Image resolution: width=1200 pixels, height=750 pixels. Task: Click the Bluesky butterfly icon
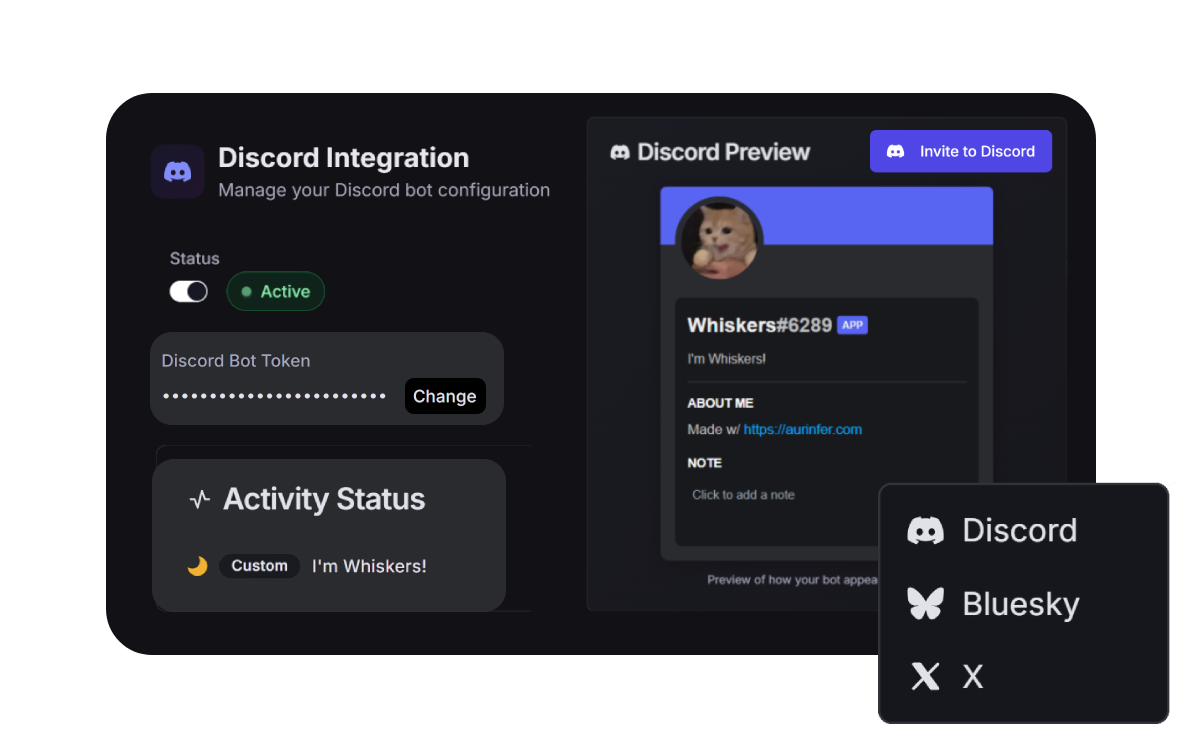[925, 604]
